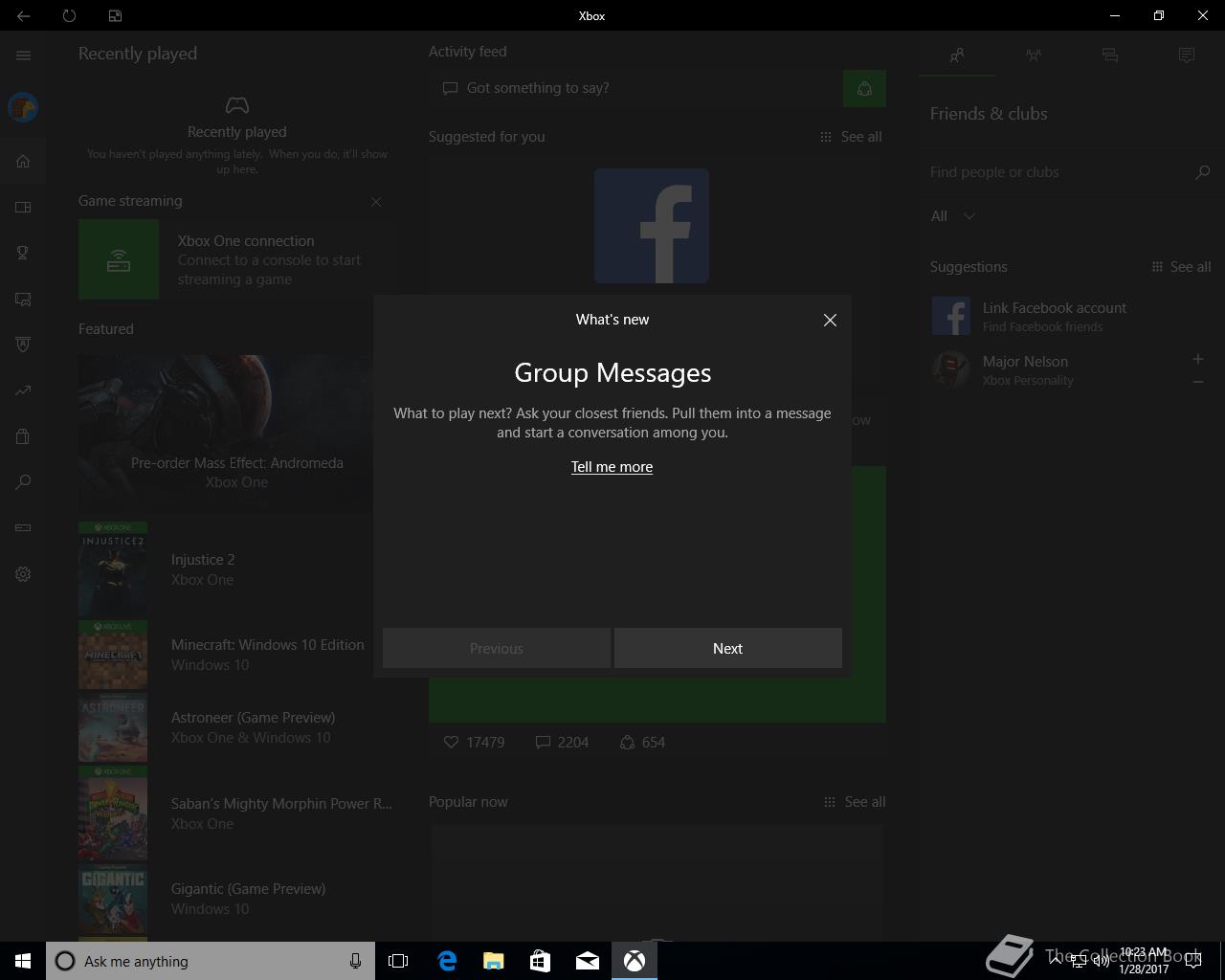The image size is (1225, 980).
Task: Remove Major Nelson suggestion with minus icon
Action: tap(1198, 382)
